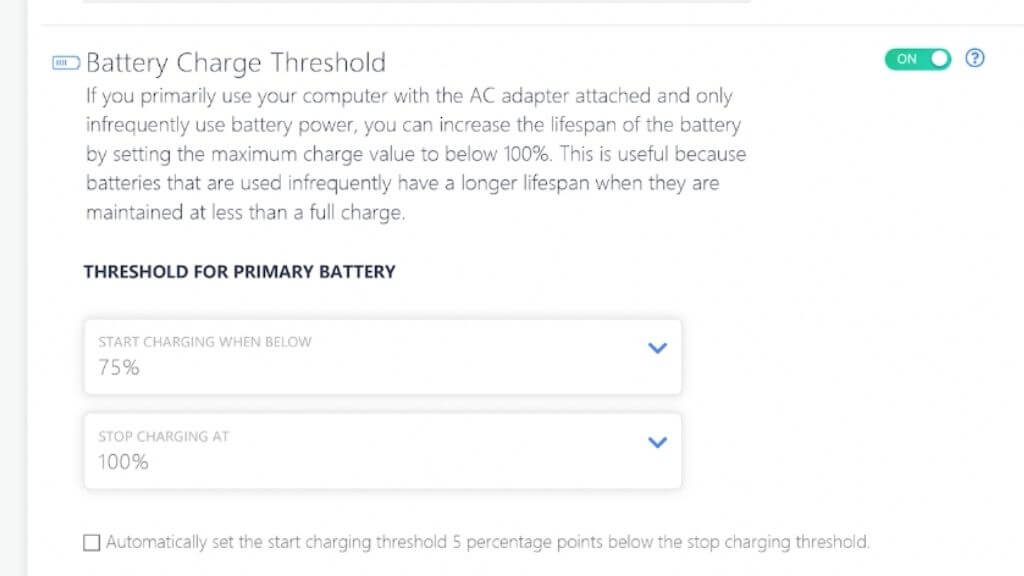The width and height of the screenshot is (1024, 576).
Task: Turn off the Battery Charge Threshold toggle
Action: [918, 59]
